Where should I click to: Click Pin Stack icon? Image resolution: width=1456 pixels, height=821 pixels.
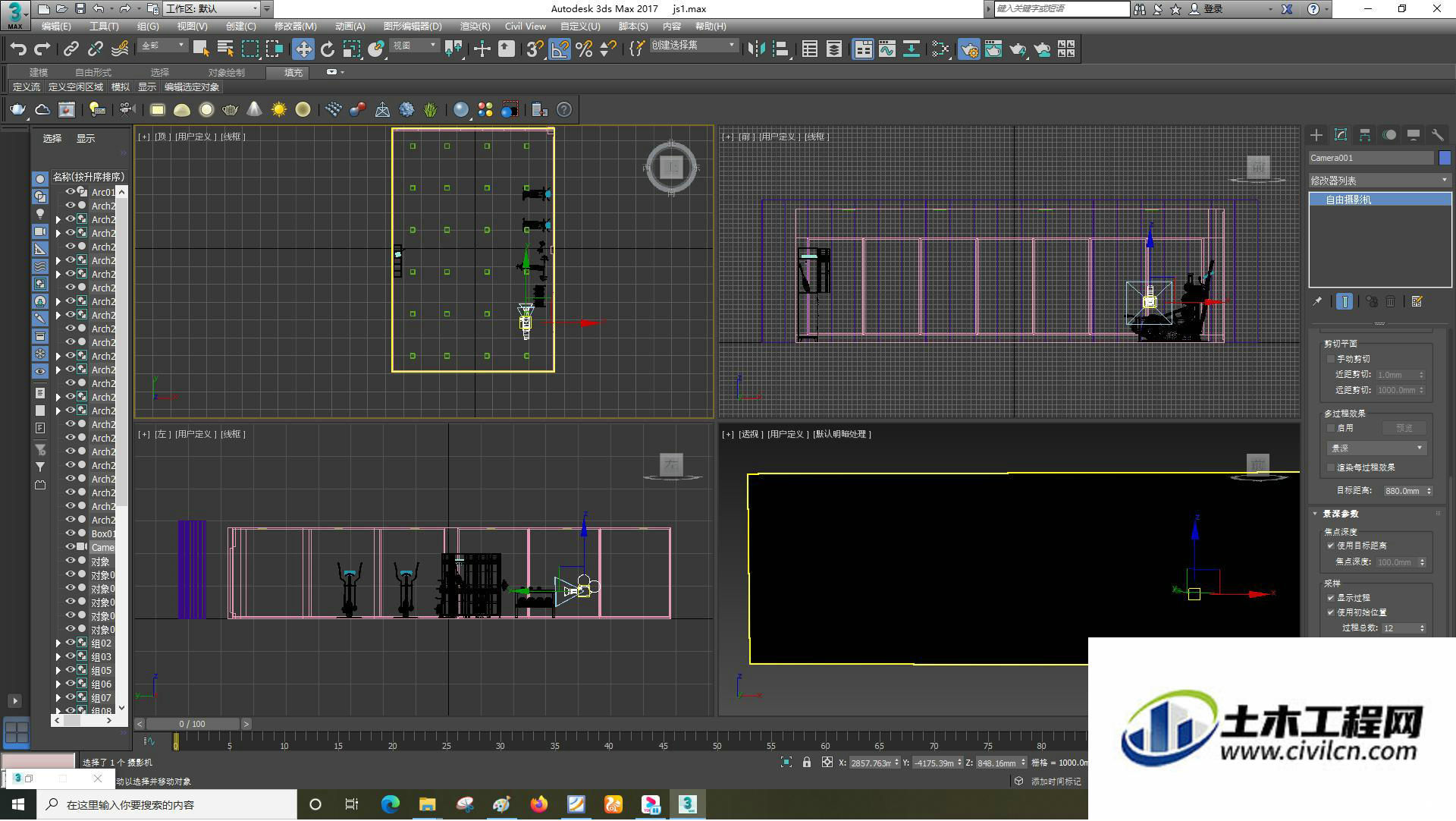pyautogui.click(x=1317, y=302)
